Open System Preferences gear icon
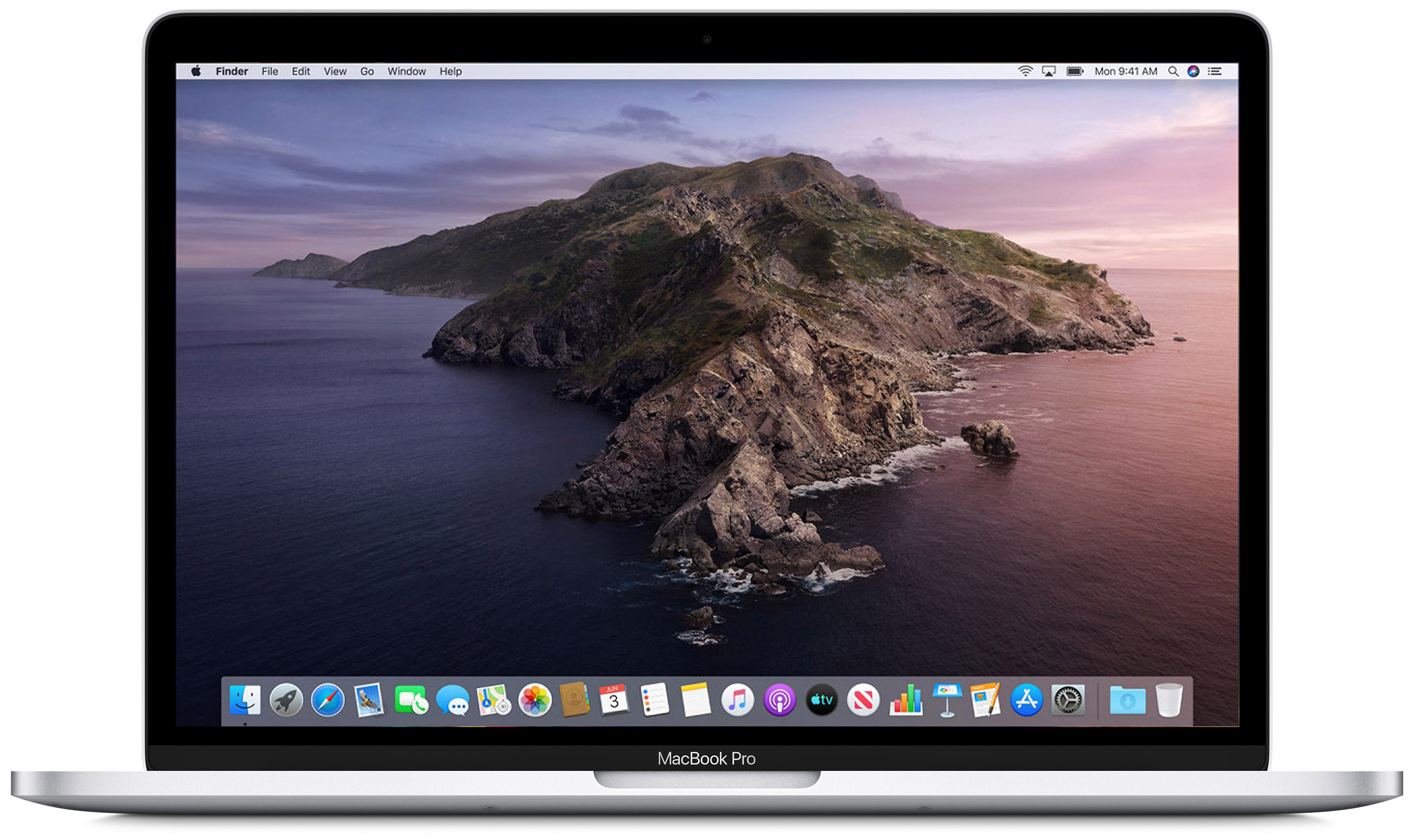 pyautogui.click(x=1068, y=700)
